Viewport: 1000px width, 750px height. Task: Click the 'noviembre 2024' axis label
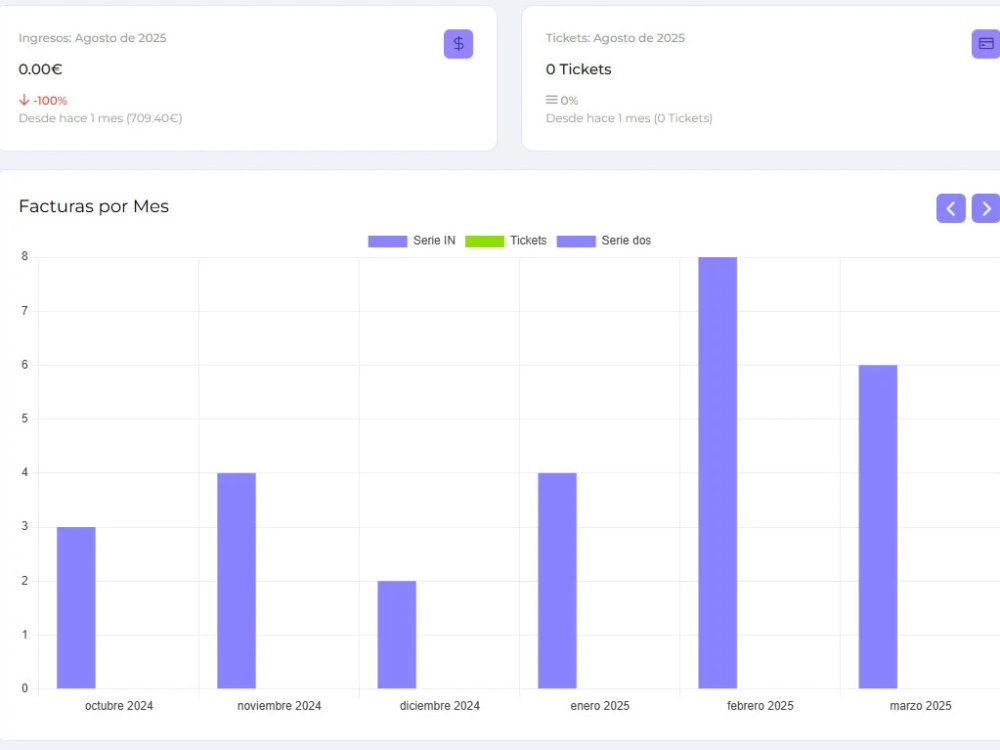(x=279, y=706)
